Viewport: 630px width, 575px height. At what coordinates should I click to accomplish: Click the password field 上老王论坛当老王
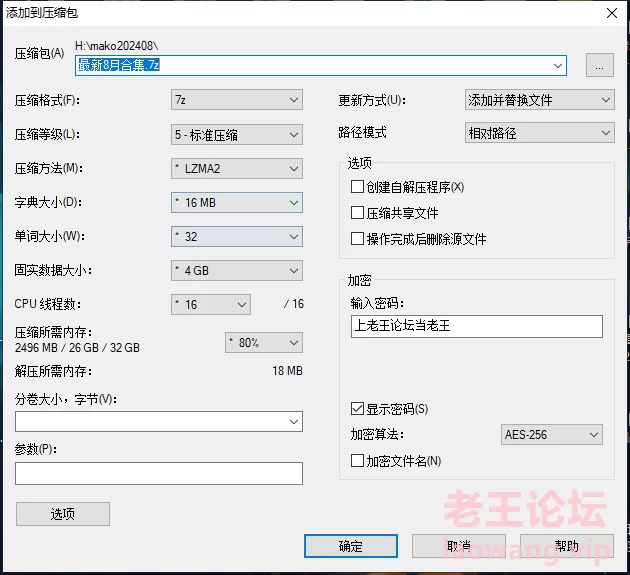pyautogui.click(x=477, y=326)
